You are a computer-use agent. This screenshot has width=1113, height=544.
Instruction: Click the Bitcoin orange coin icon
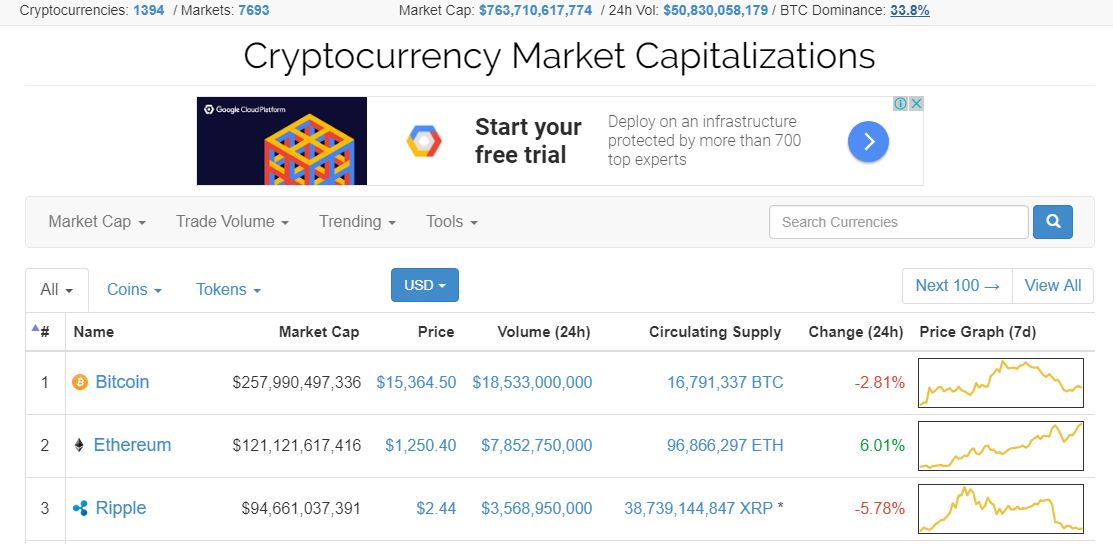(x=80, y=383)
